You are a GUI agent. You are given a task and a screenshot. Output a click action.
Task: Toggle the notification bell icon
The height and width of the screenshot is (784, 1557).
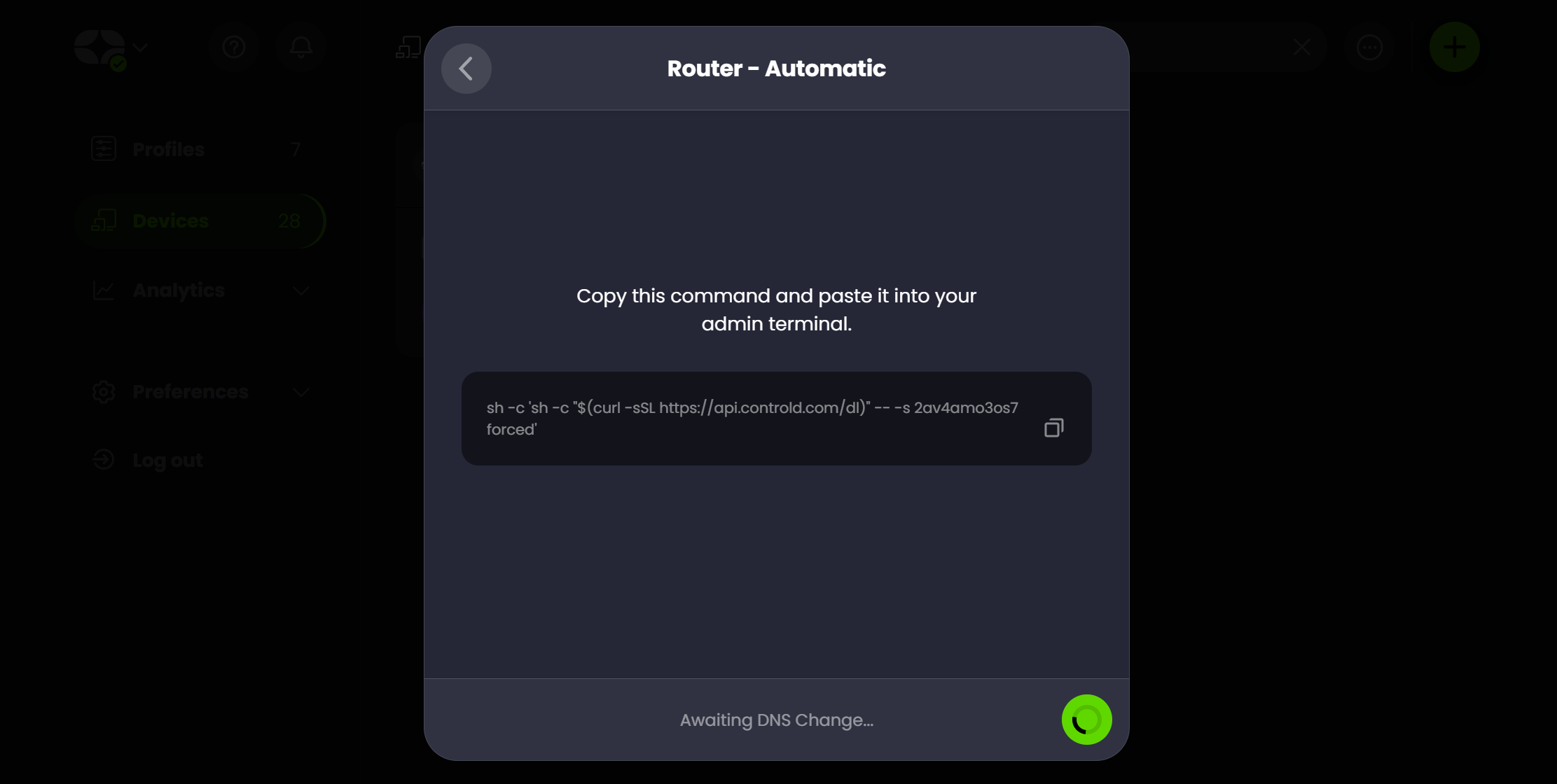click(300, 46)
